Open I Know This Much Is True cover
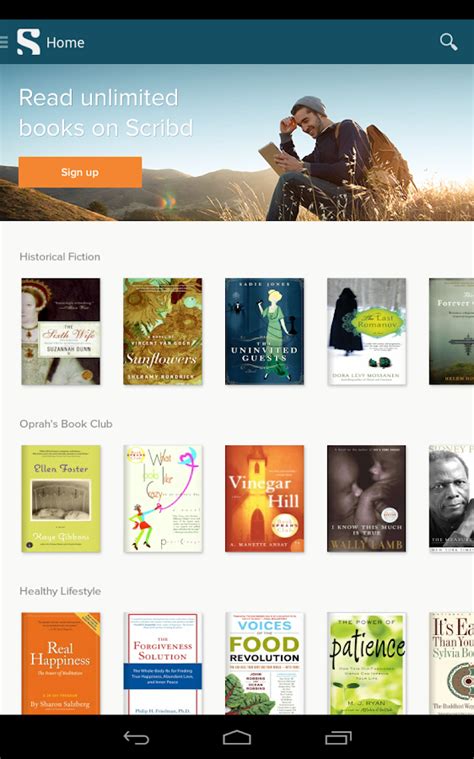The height and width of the screenshot is (759, 474). point(367,499)
